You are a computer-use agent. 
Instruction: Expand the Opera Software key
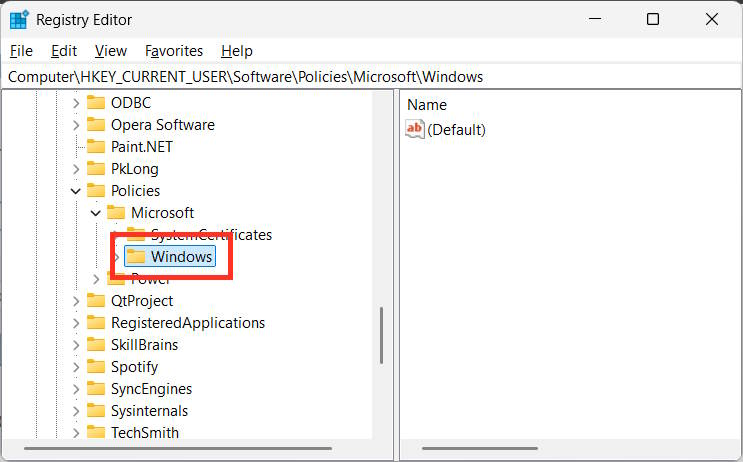point(76,125)
